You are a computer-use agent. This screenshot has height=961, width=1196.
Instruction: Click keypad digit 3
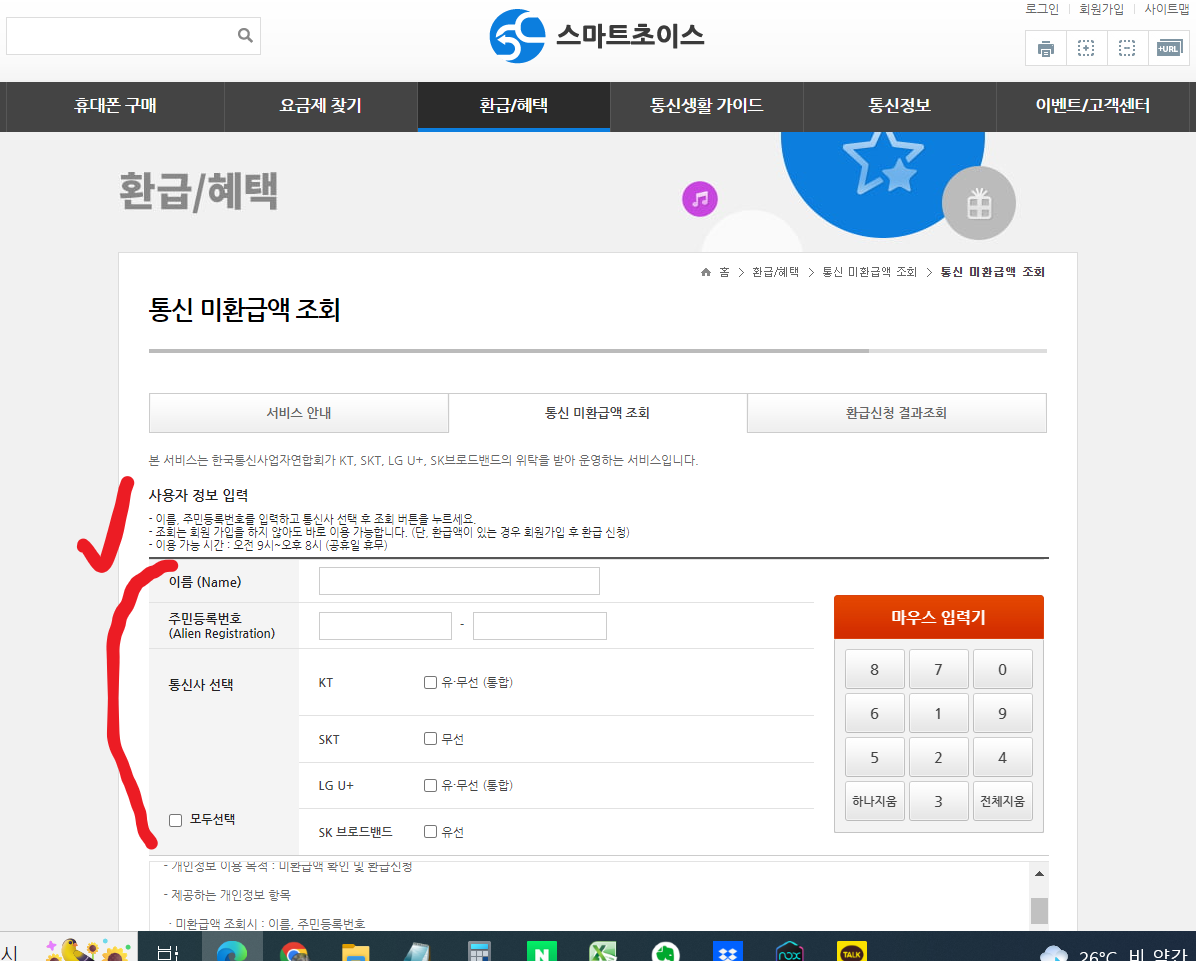(x=939, y=801)
